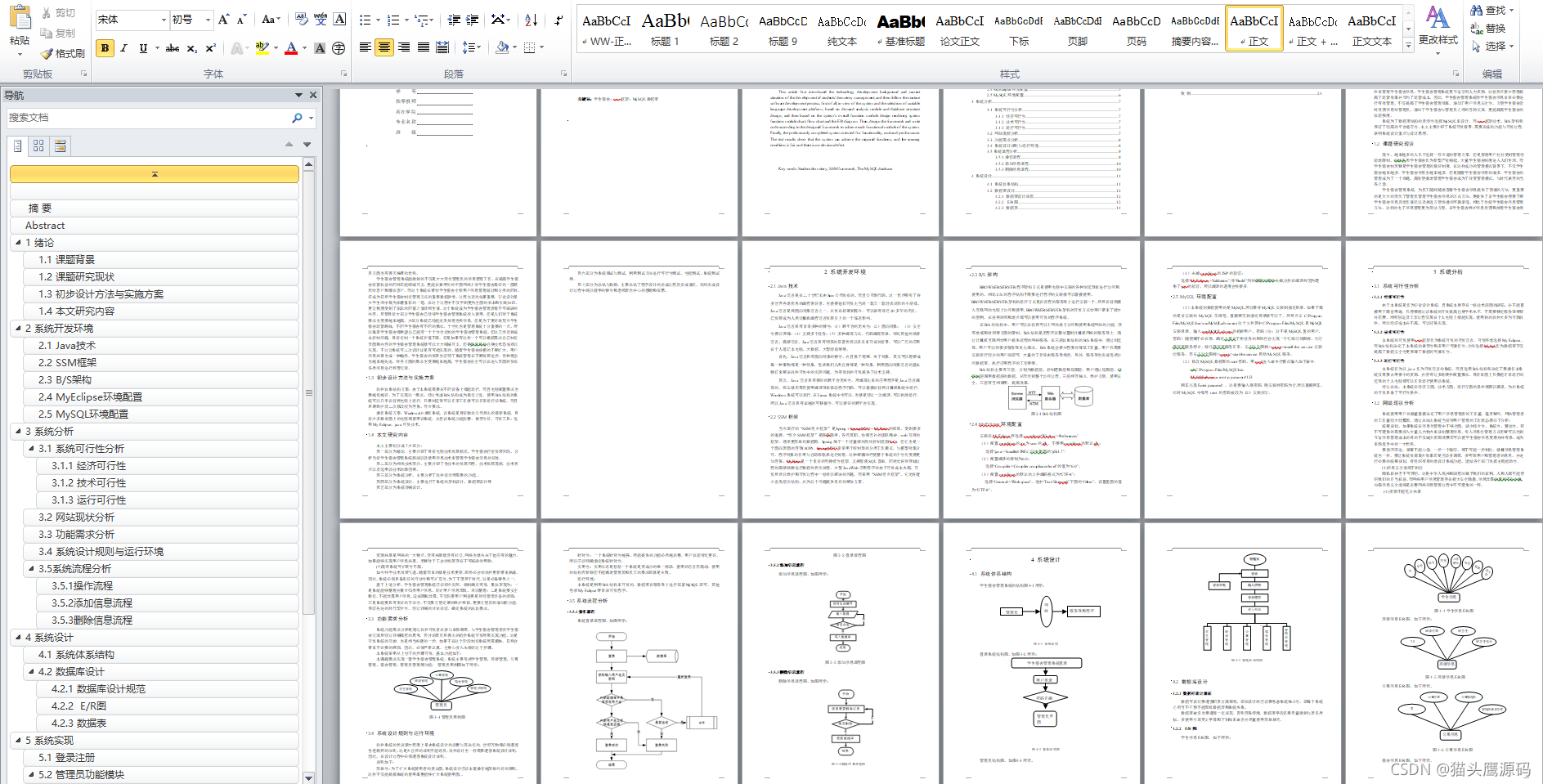
Task: Switch to search results tab in navigation
Action: 60,146
